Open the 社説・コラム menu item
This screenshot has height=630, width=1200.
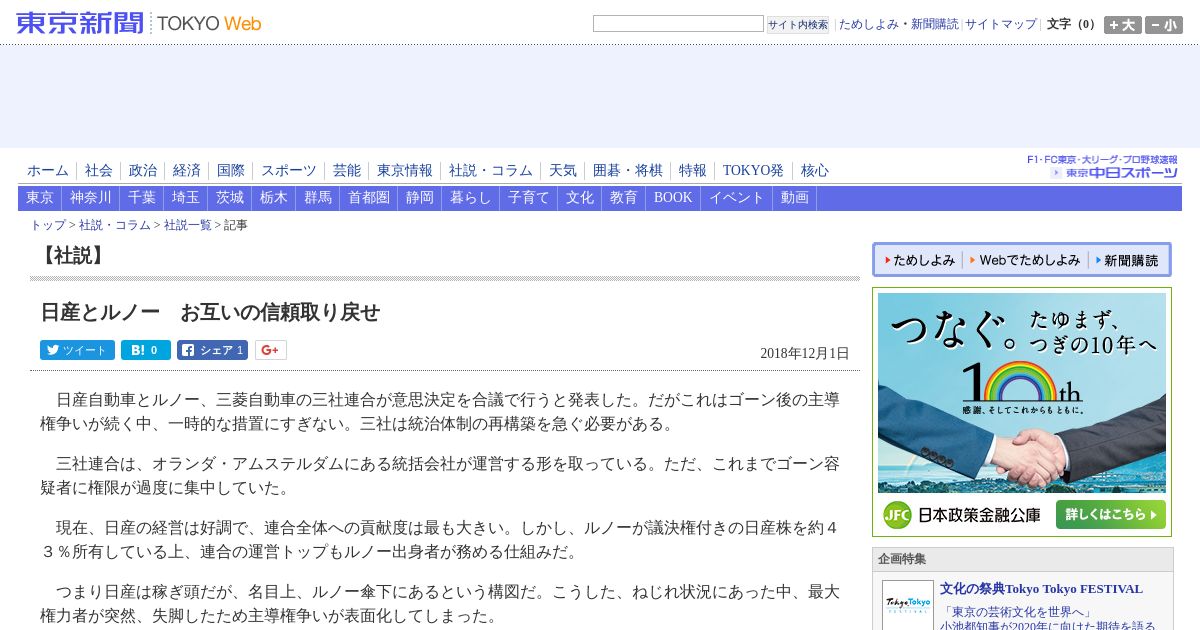[491, 171]
